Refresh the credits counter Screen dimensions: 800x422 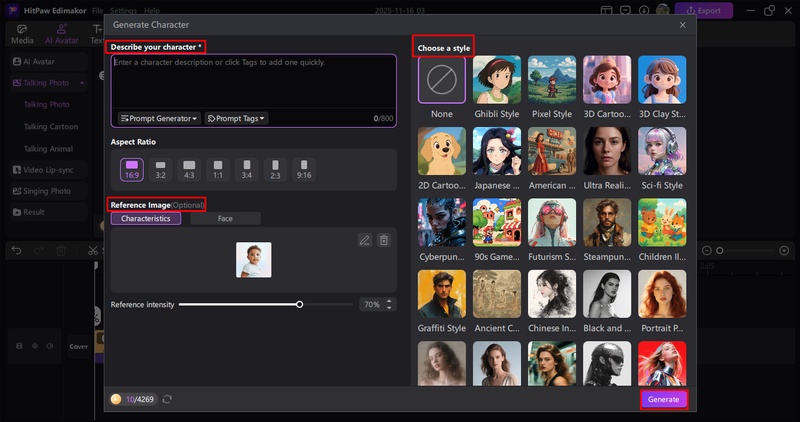tap(167, 399)
